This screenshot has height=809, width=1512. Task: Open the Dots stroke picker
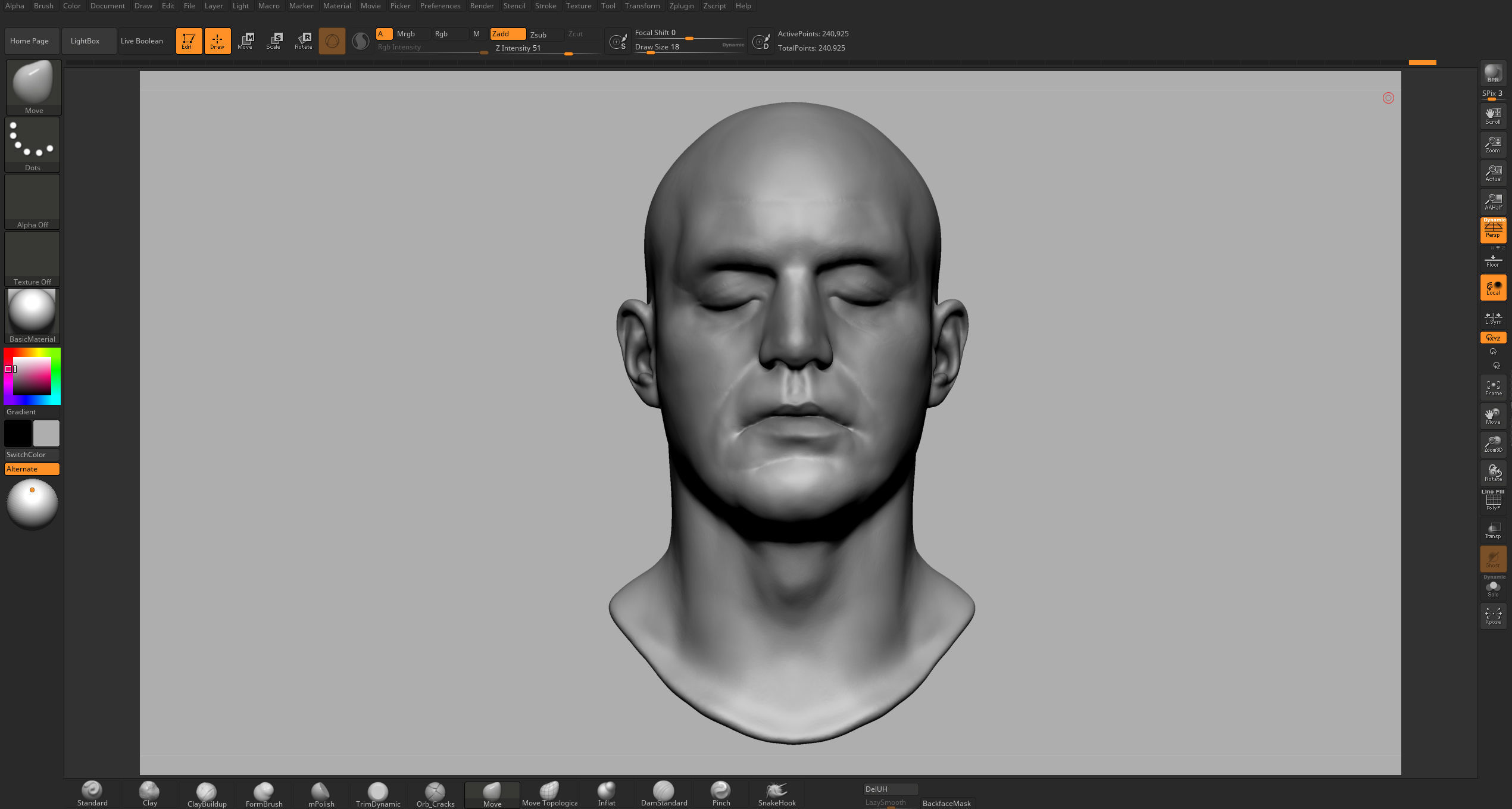32,145
